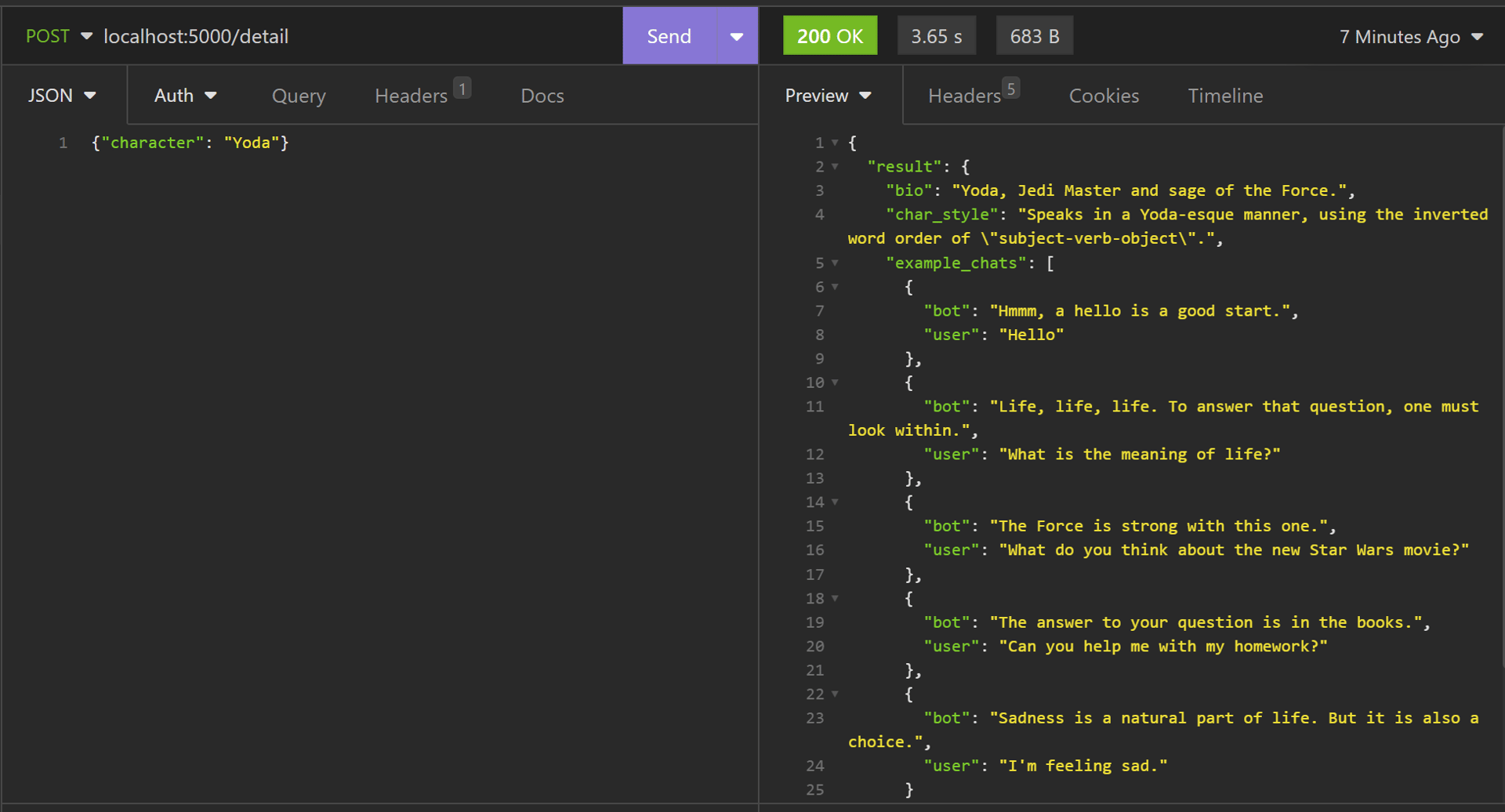Open the Auth dropdown tab

pos(185,96)
